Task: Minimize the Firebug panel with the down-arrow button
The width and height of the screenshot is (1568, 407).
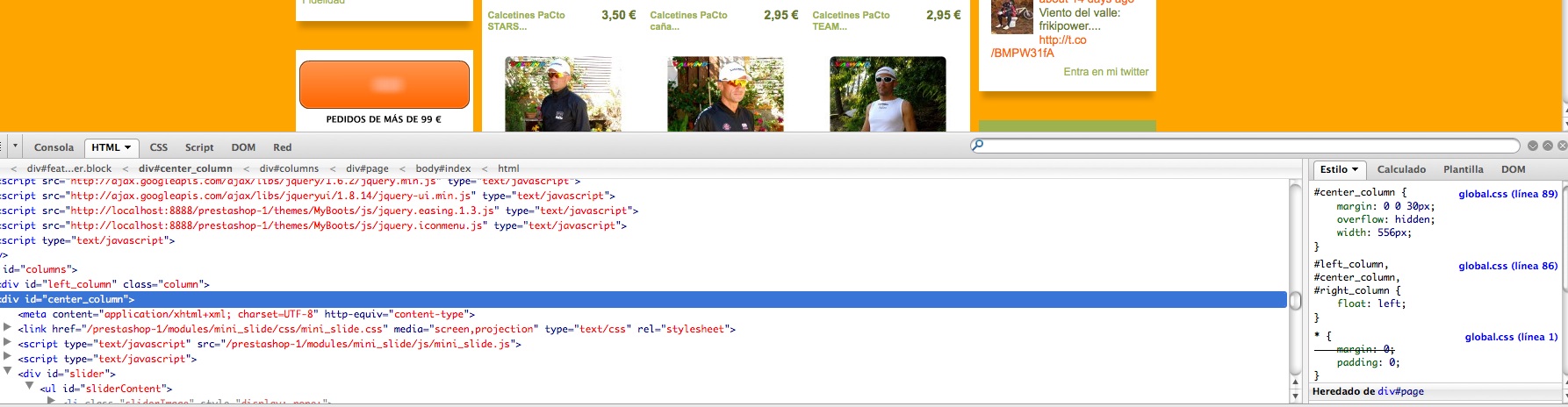Action: pos(1533,146)
